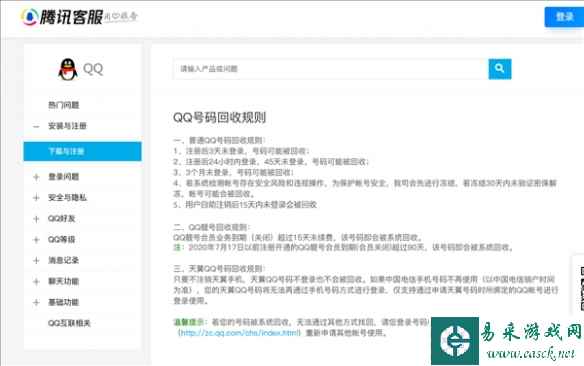This screenshot has width=584, height=366.
Task: Click the QQ penguin icon
Action: coord(68,69)
